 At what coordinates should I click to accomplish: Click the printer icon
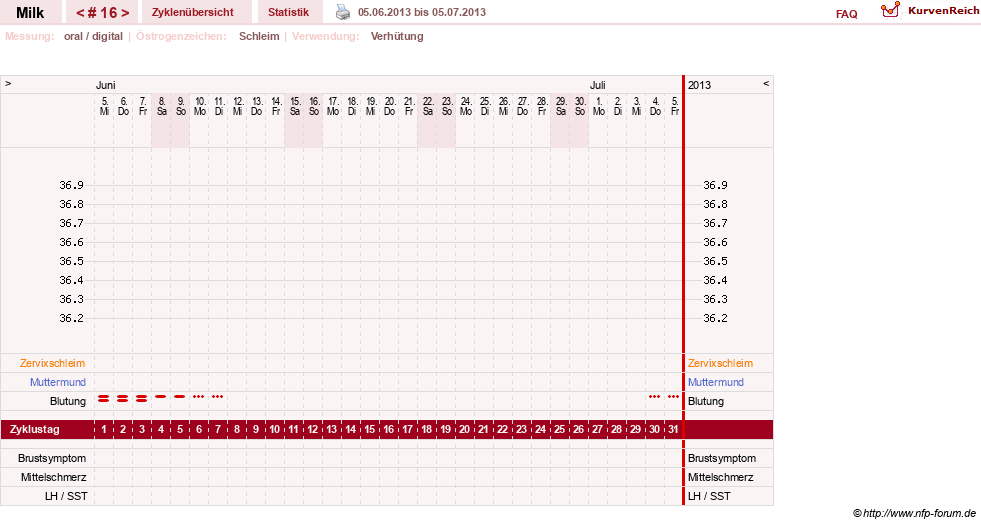point(343,12)
